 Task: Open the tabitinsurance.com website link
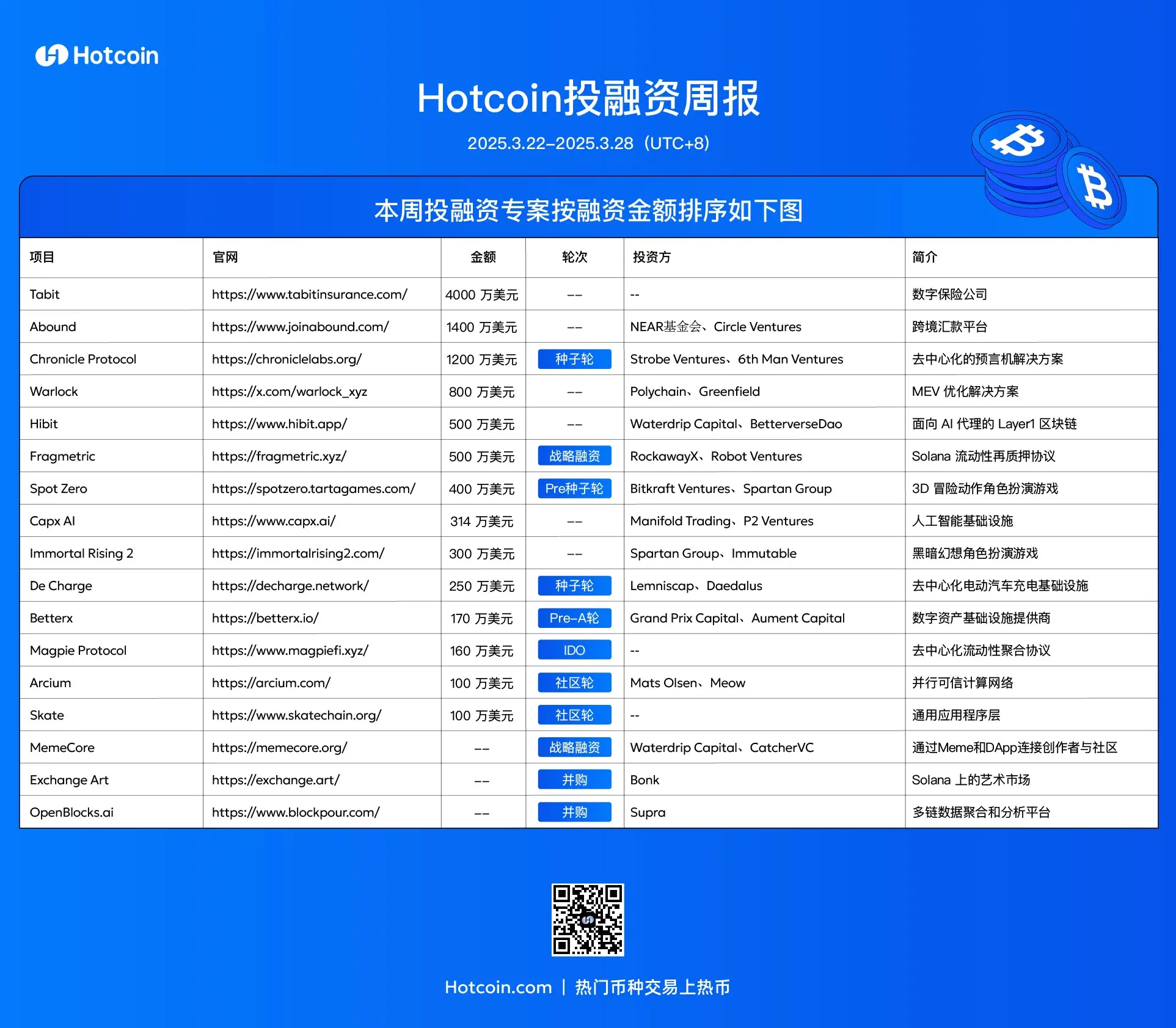click(x=309, y=294)
